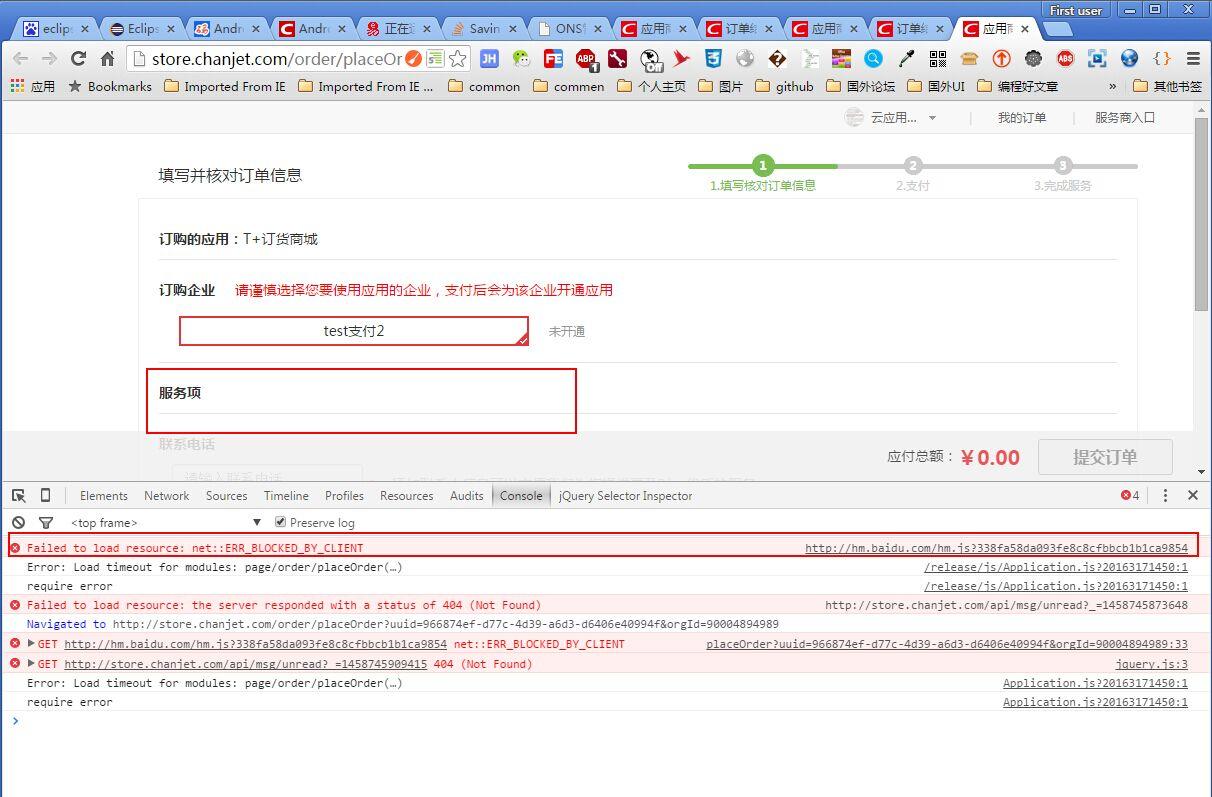
Task: Open the Bookmarks star folder
Action: (110, 86)
